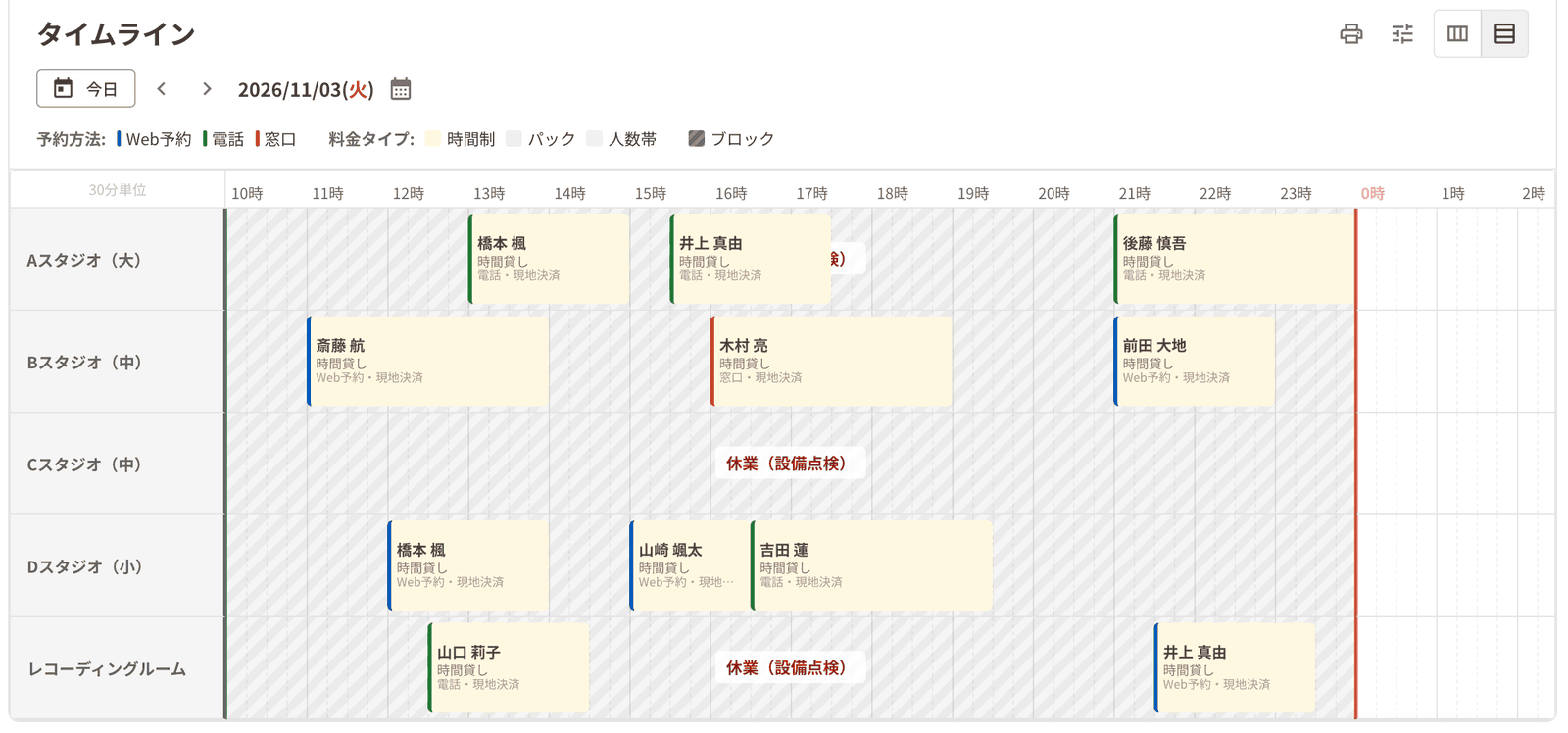Select the Aスタジオ（大） row header
This screenshot has height=733, width=1568.
tap(118, 260)
